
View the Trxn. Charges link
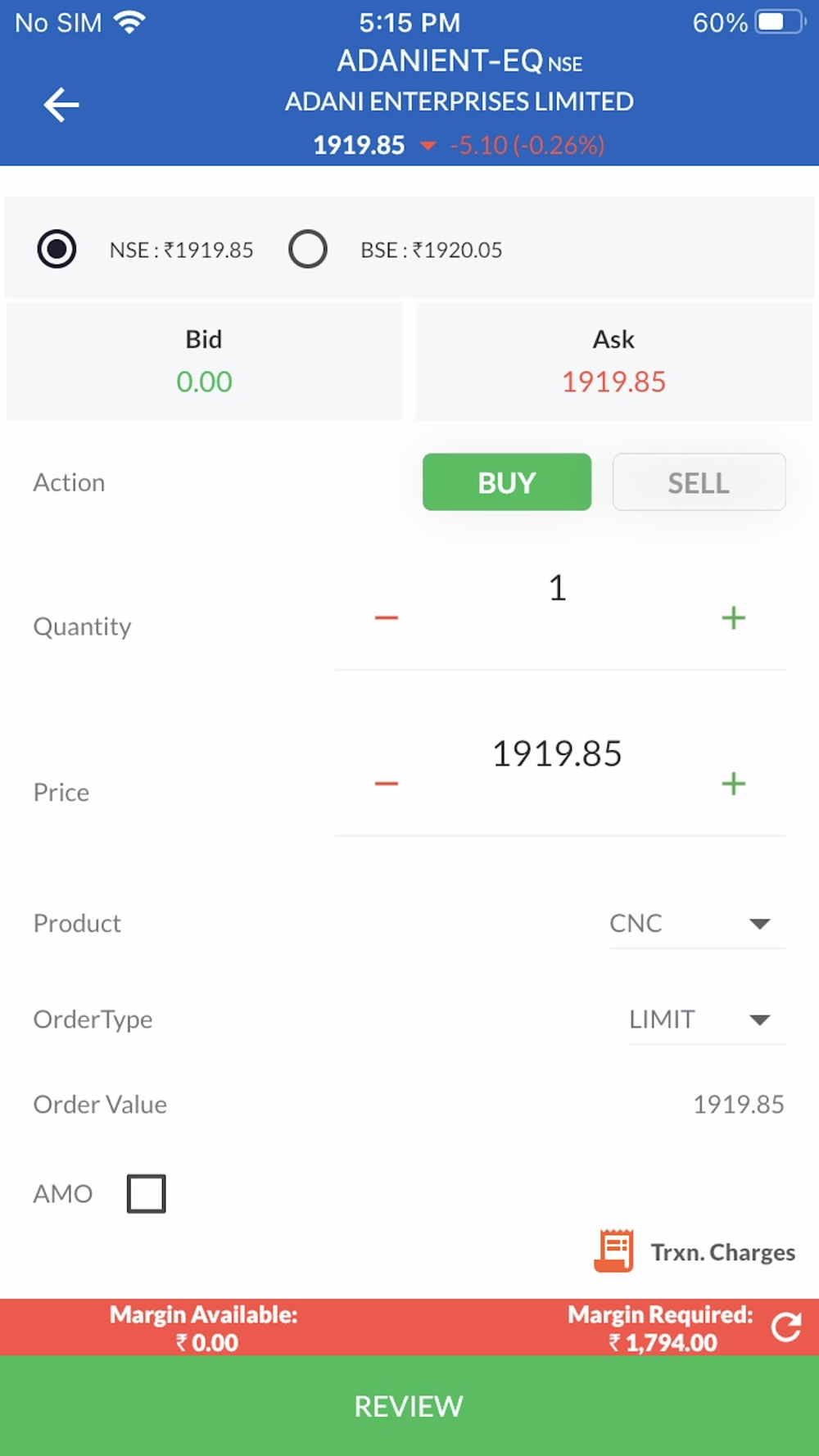722,1252
